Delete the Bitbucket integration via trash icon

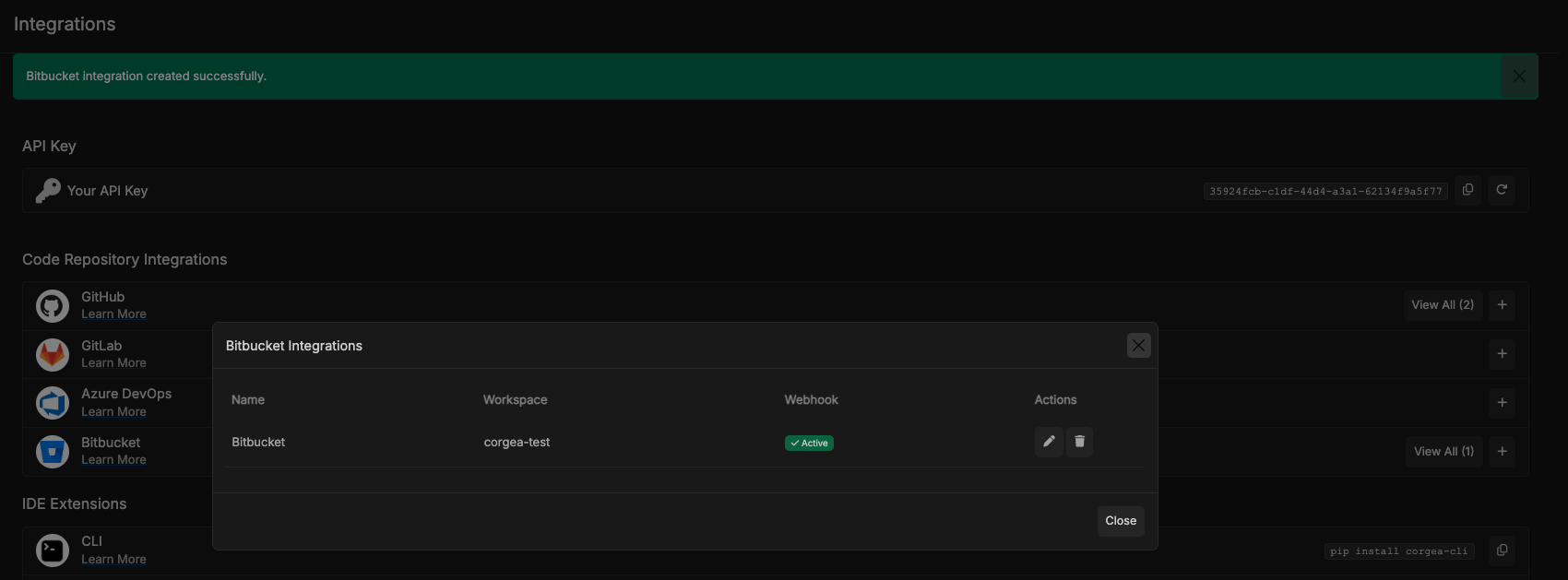(x=1079, y=442)
